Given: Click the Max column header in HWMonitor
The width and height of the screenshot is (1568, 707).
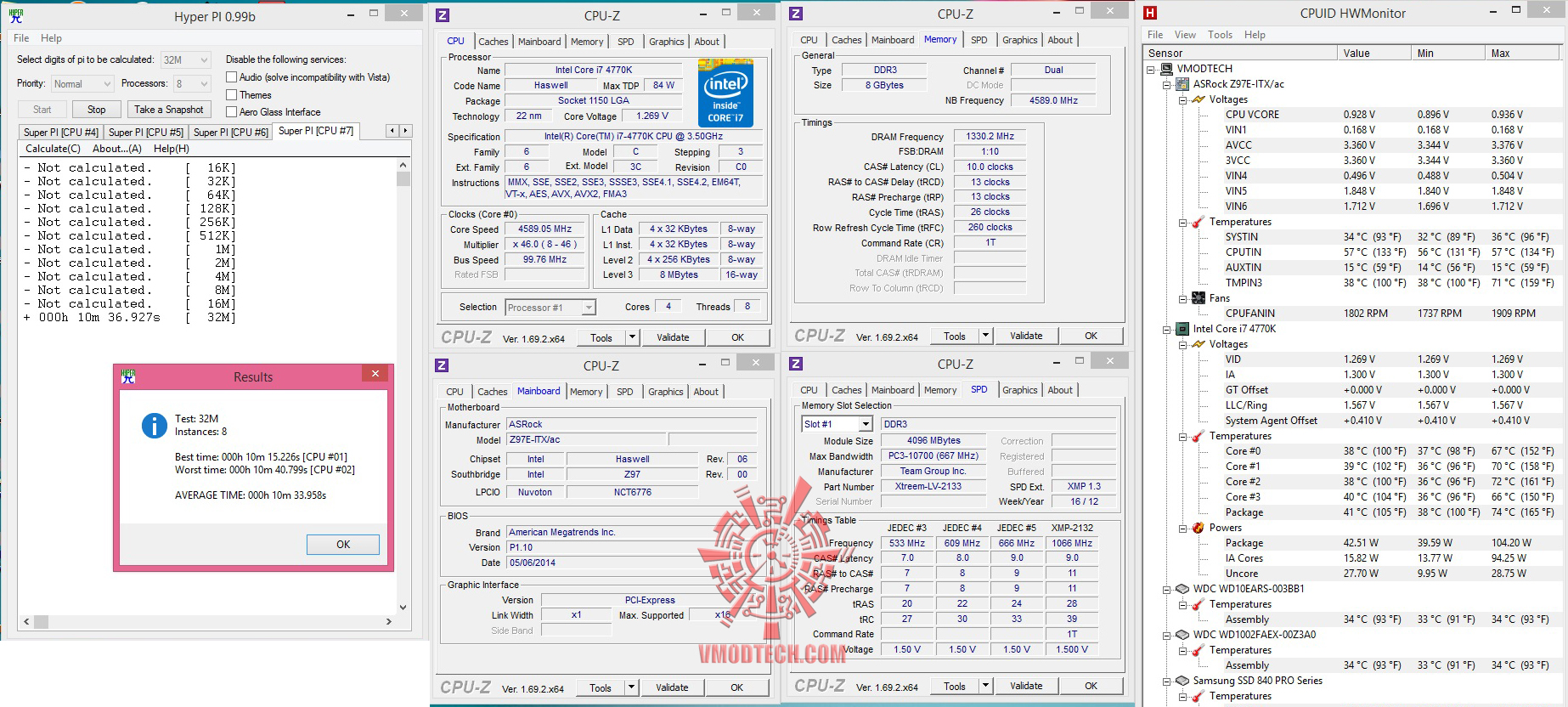Looking at the screenshot, I should (1523, 53).
